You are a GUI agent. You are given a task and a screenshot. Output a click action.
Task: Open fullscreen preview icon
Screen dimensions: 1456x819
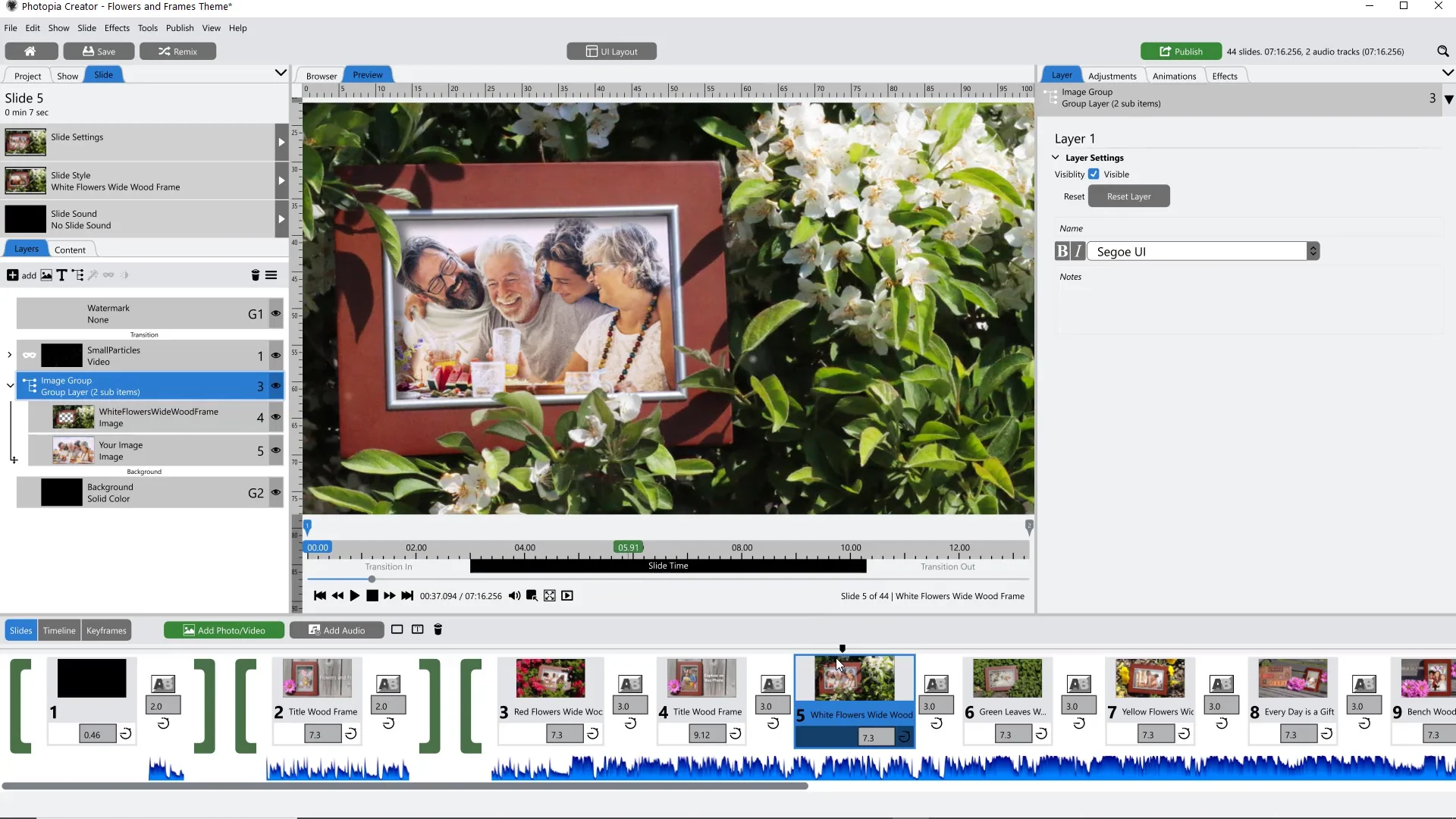(x=550, y=596)
